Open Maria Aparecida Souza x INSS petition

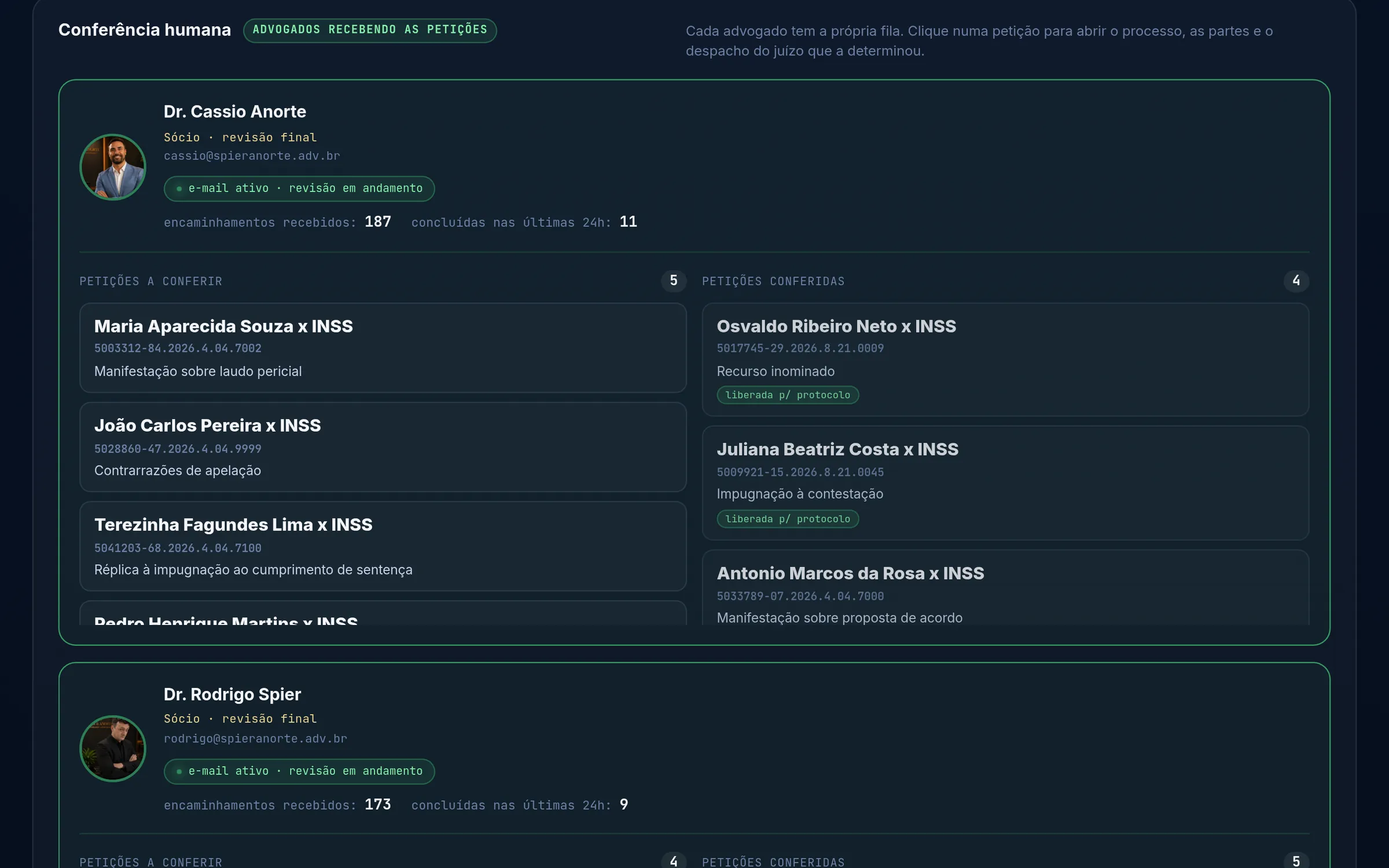click(x=383, y=348)
